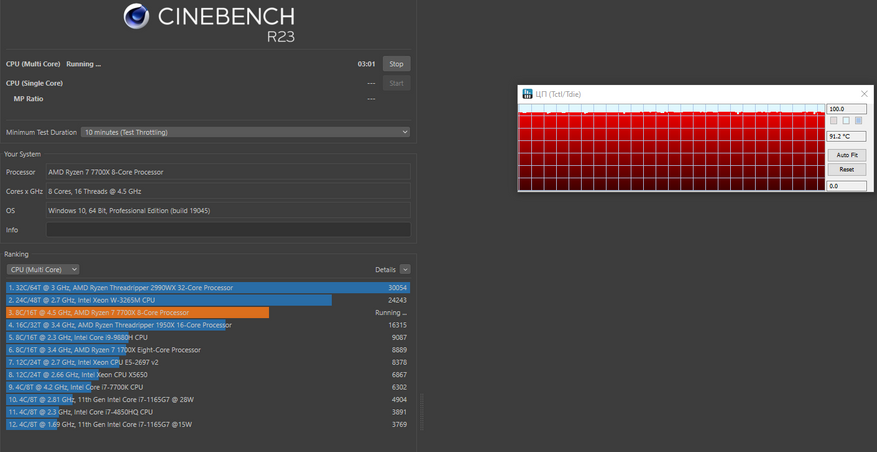Click the dark blue color swatch
877x452 pixels.
pyautogui.click(x=859, y=120)
